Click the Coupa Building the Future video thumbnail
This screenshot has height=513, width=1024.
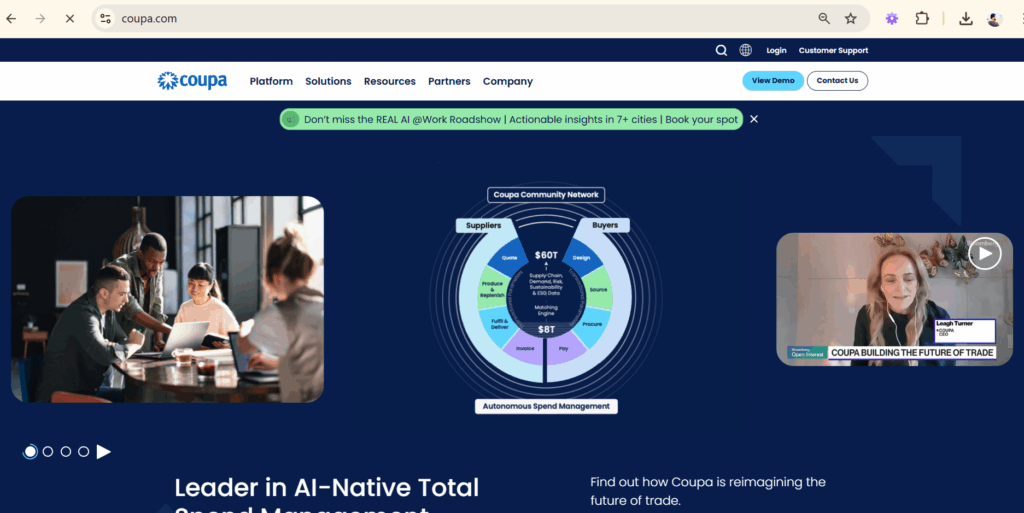pos(894,300)
